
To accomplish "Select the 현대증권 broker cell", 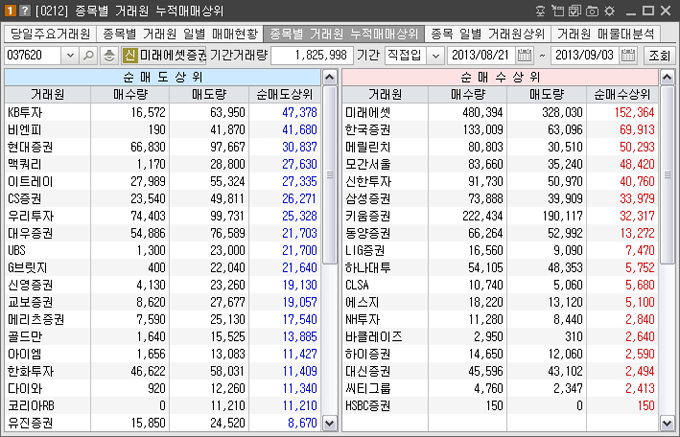I will [48, 147].
